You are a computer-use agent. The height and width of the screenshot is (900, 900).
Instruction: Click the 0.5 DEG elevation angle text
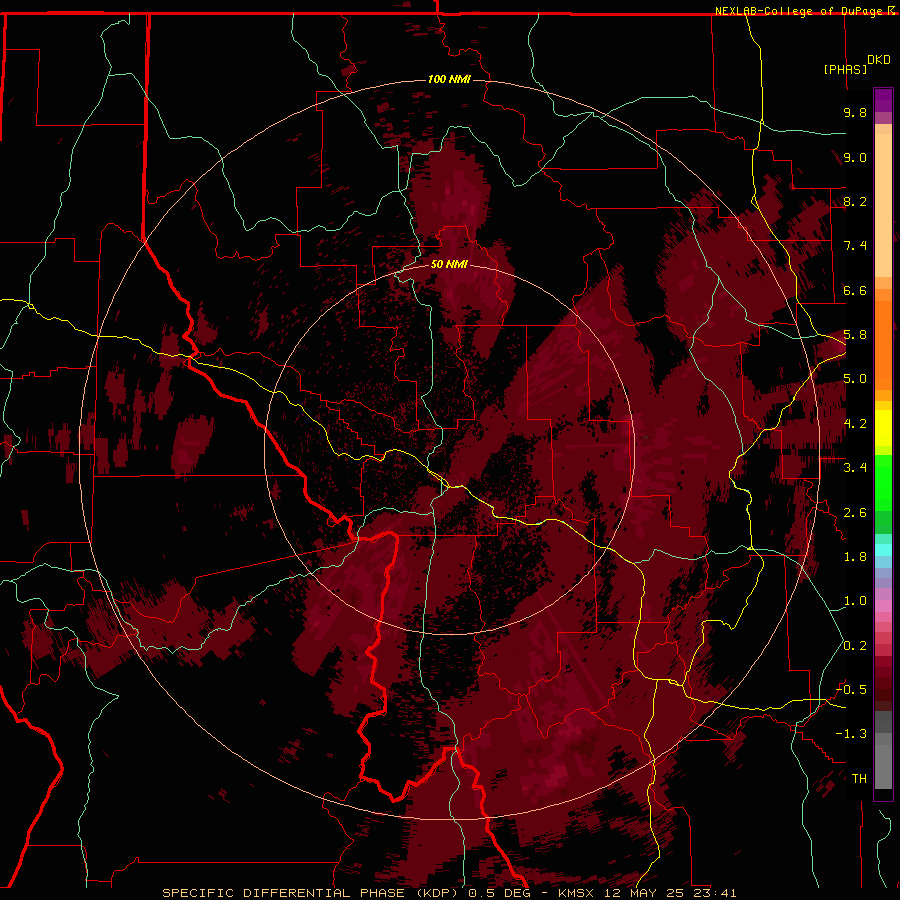click(x=501, y=893)
